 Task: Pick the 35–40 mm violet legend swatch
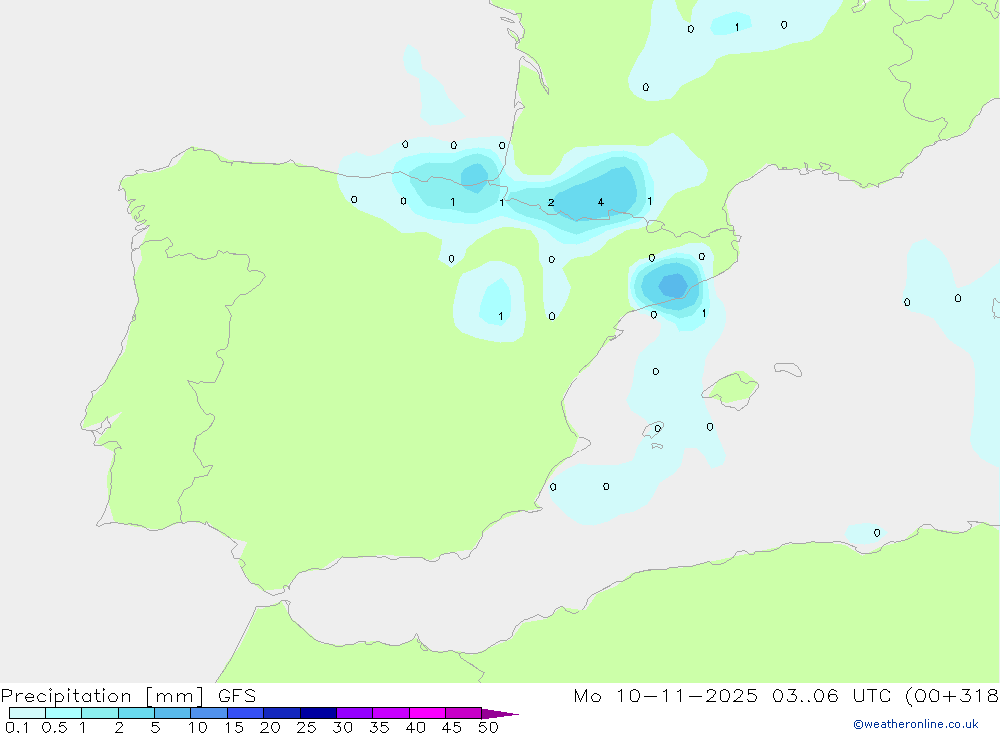(391, 713)
